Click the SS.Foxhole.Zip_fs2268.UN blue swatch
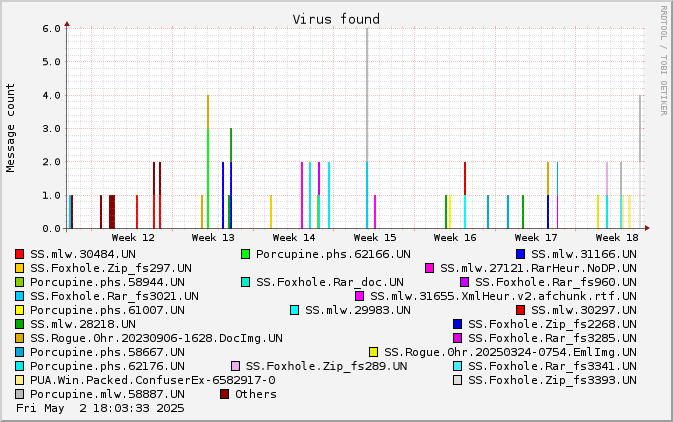The width and height of the screenshot is (673, 422). pyautogui.click(x=458, y=324)
